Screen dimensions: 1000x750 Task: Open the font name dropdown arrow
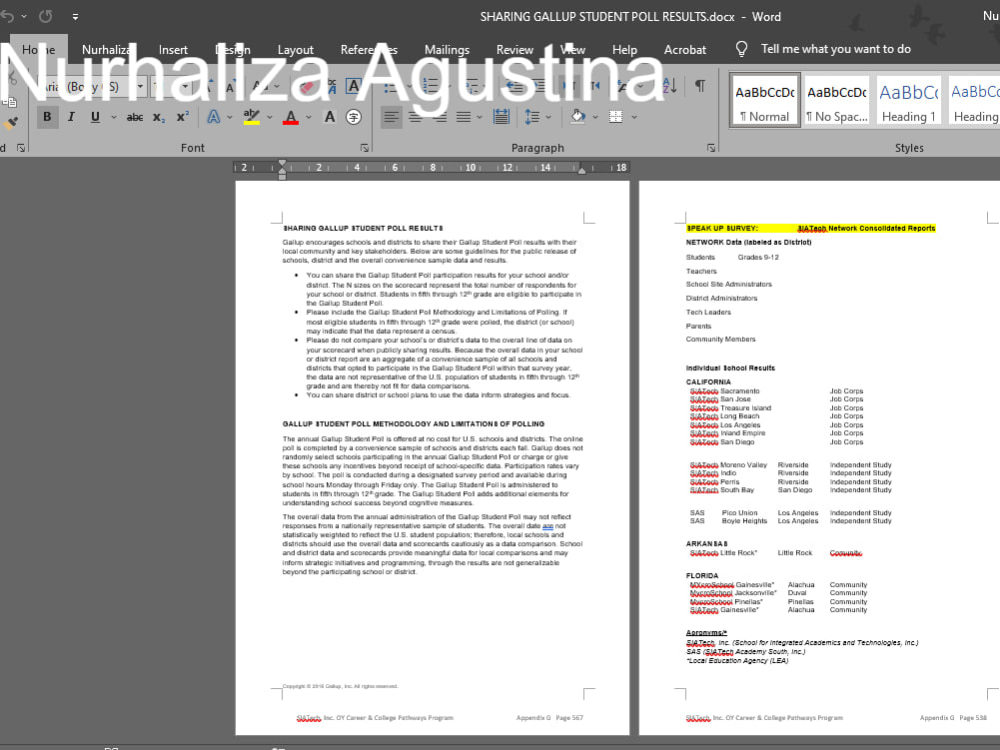click(x=140, y=86)
